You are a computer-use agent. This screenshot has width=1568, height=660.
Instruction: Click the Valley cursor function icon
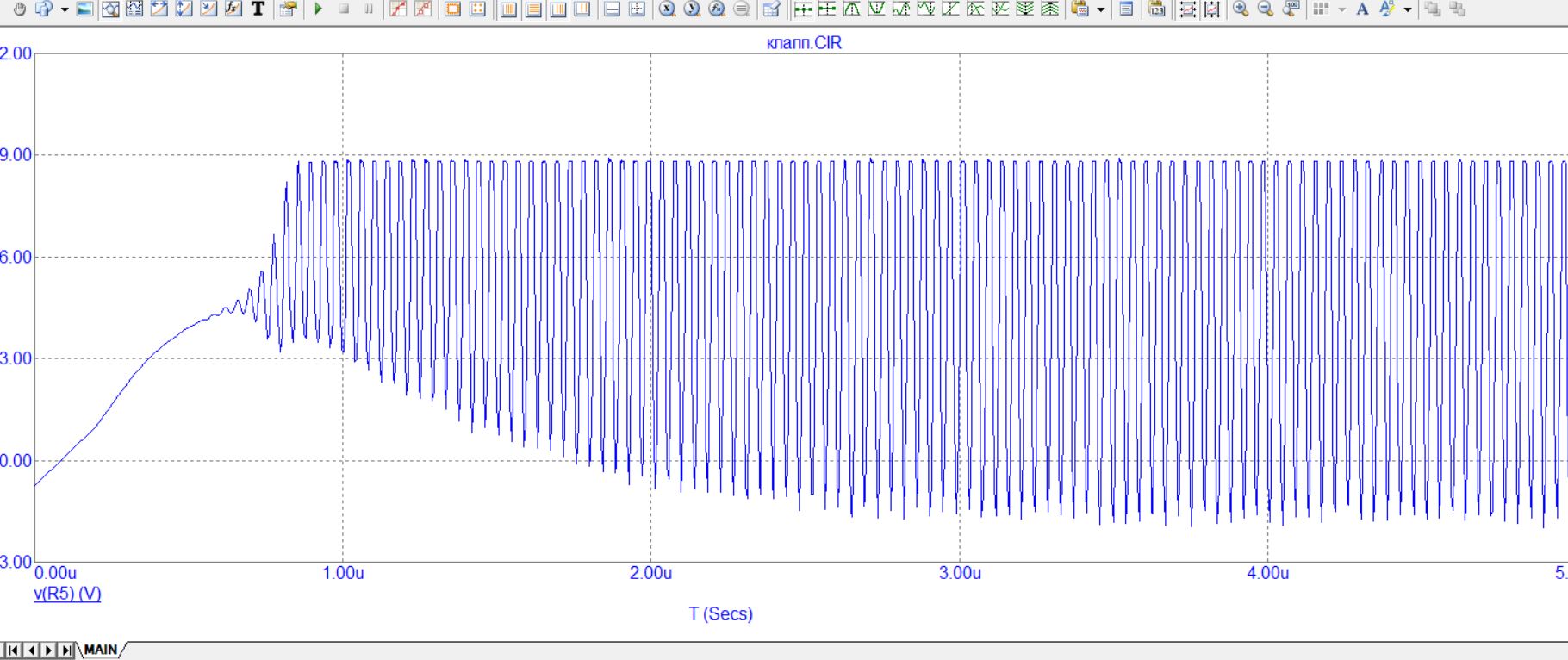point(876,9)
